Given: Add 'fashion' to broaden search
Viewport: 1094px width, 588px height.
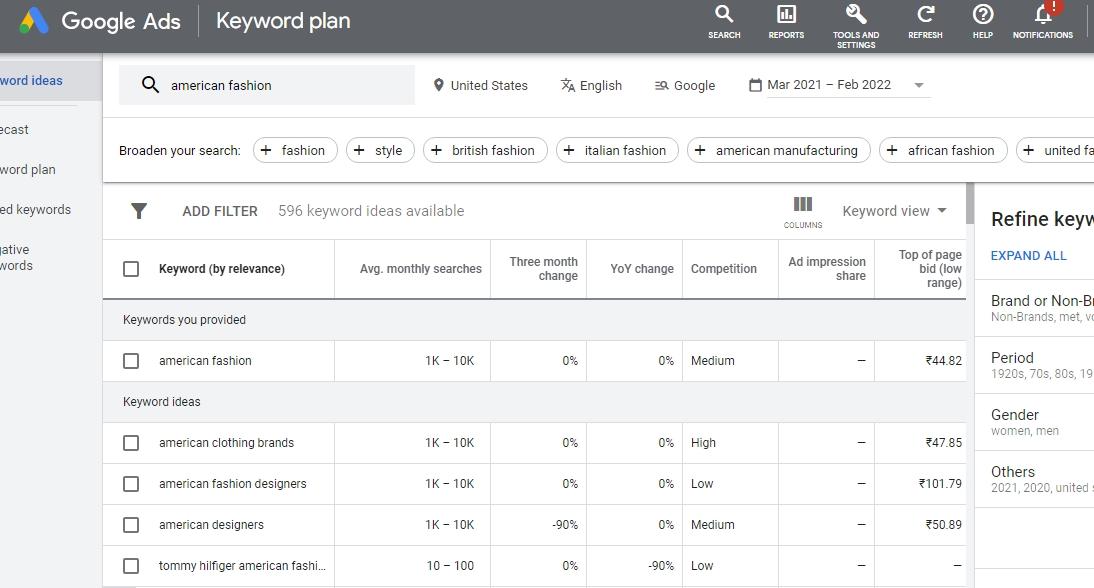Looking at the screenshot, I should point(295,150).
